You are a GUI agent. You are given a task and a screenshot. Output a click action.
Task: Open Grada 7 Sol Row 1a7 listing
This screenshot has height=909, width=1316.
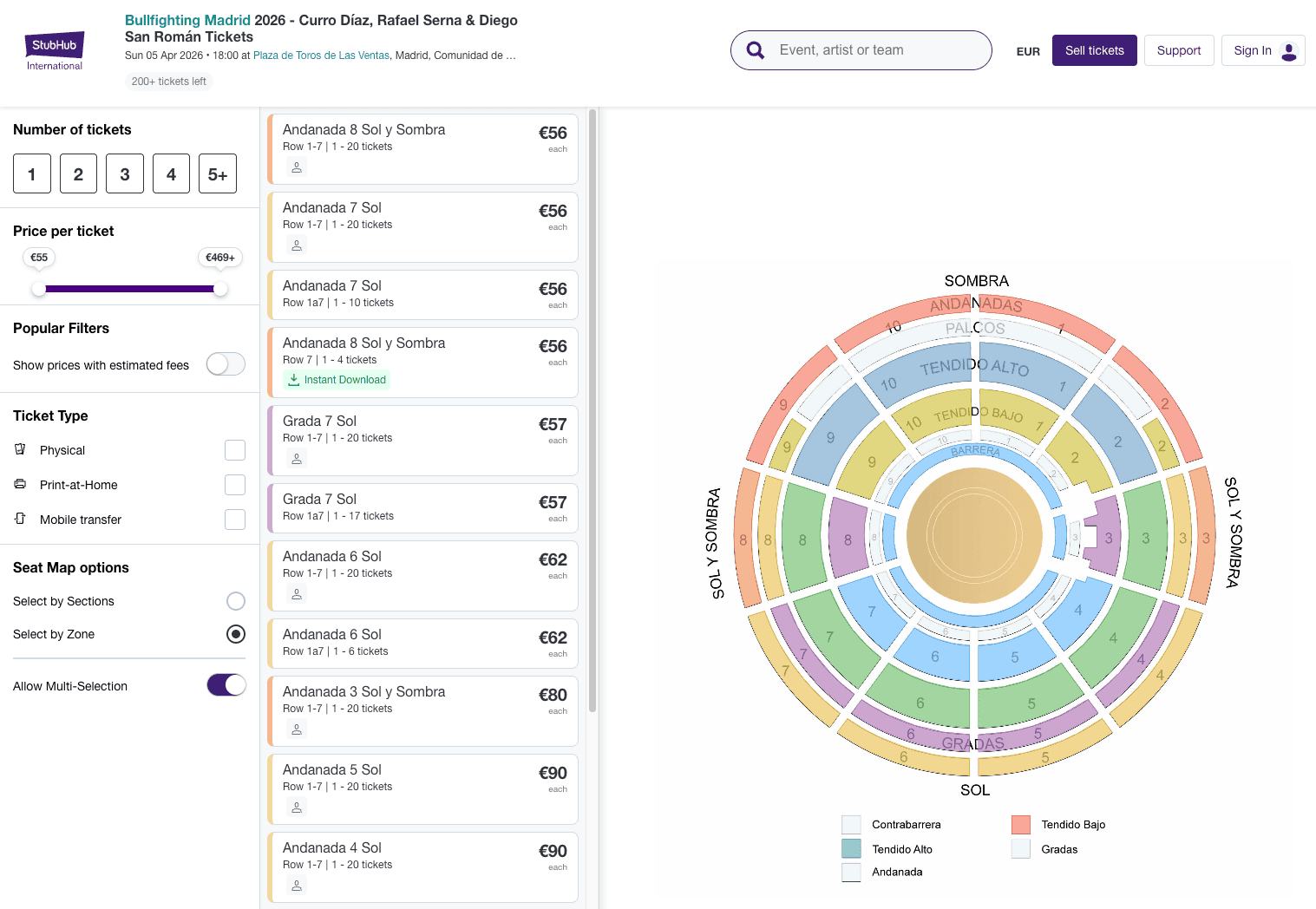coord(423,508)
